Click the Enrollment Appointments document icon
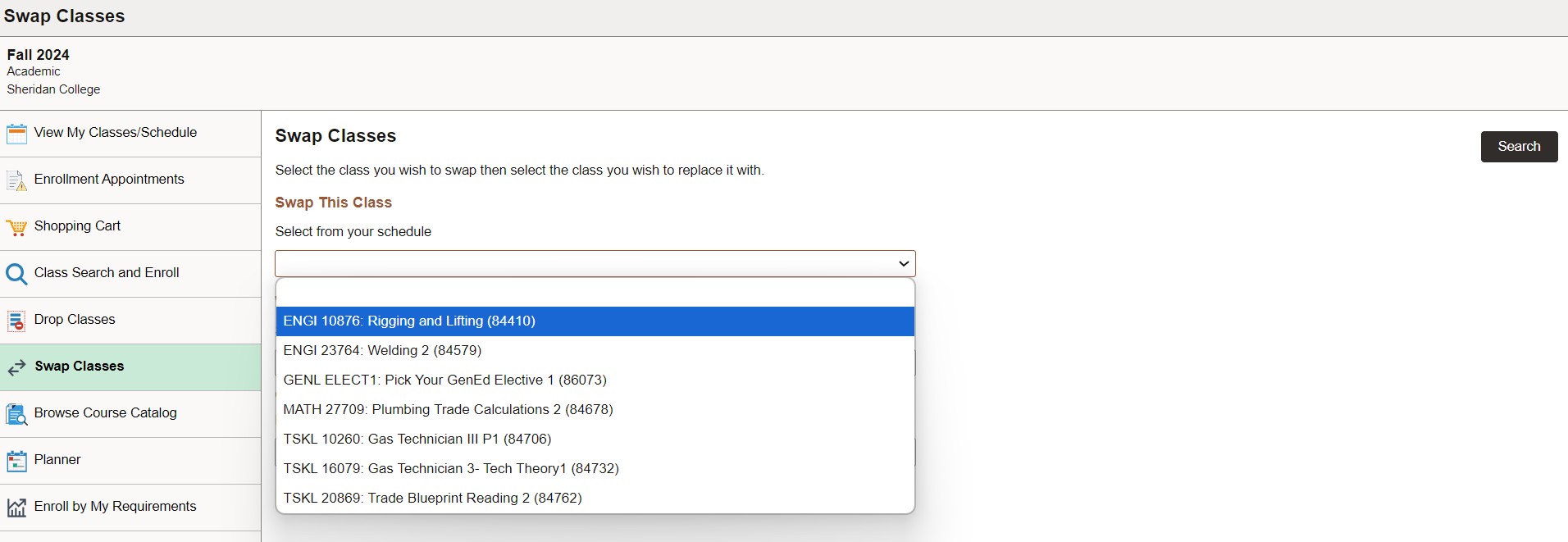The image size is (1568, 542). pyautogui.click(x=16, y=180)
